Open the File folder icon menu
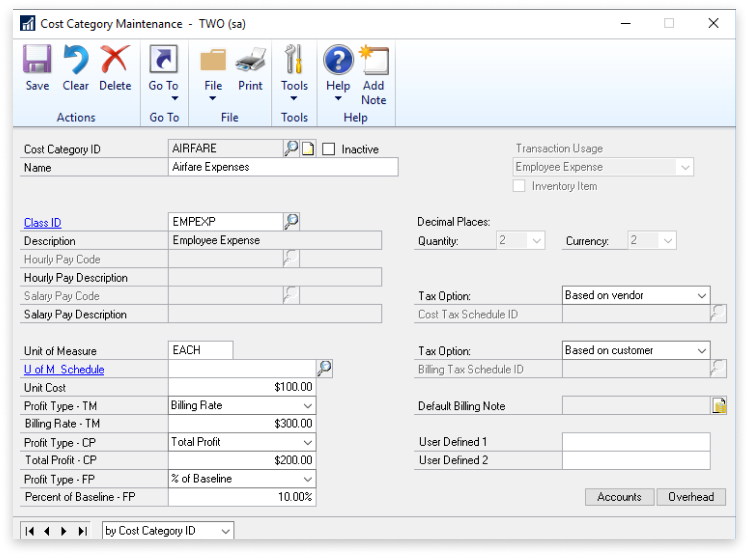Image resolution: width=749 pixels, height=556 pixels. click(213, 61)
